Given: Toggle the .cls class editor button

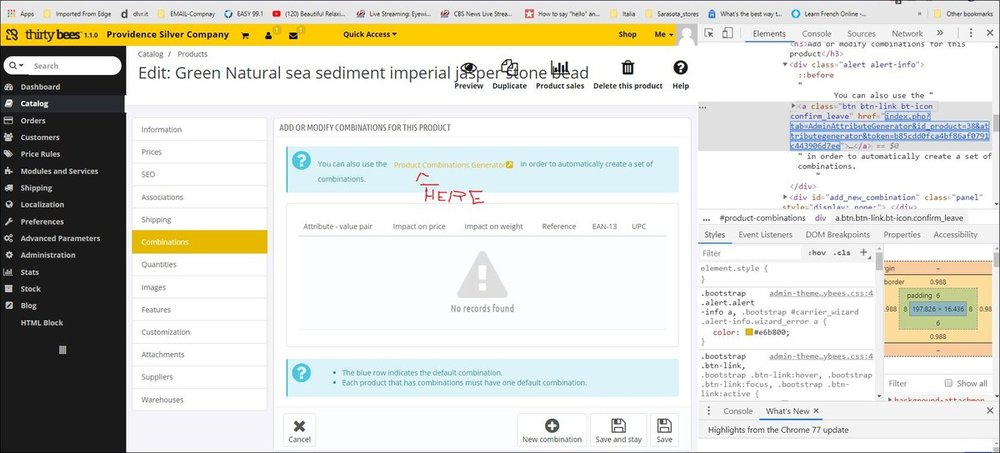Looking at the screenshot, I should [x=842, y=253].
